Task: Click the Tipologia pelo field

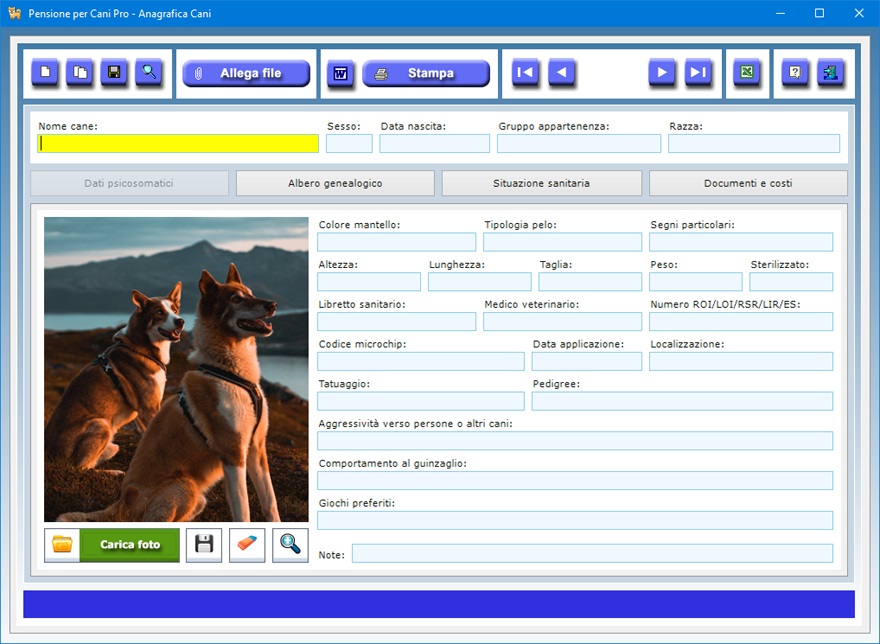Action: click(x=562, y=242)
